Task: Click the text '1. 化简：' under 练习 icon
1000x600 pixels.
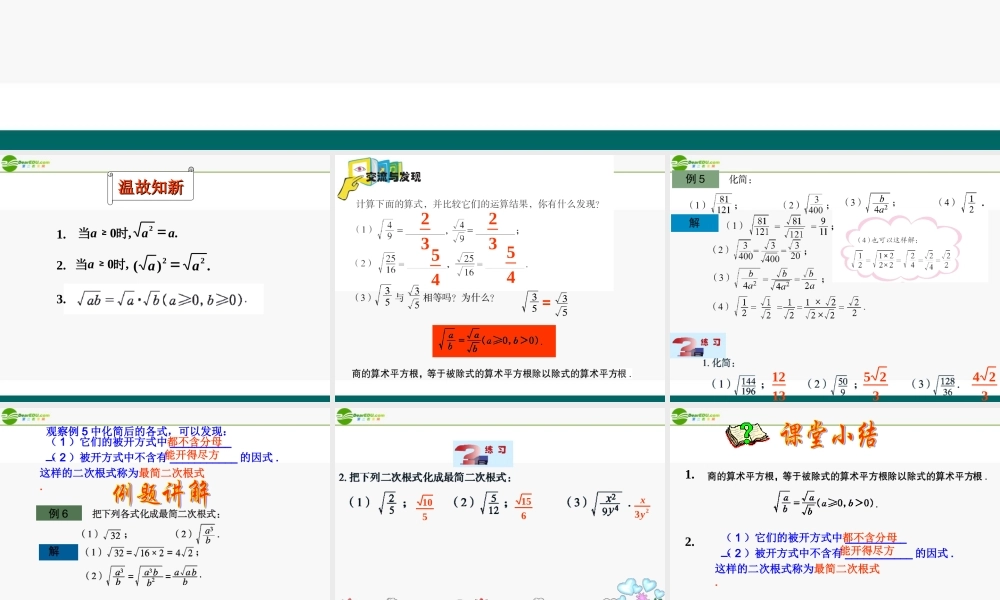Action: [x=719, y=363]
